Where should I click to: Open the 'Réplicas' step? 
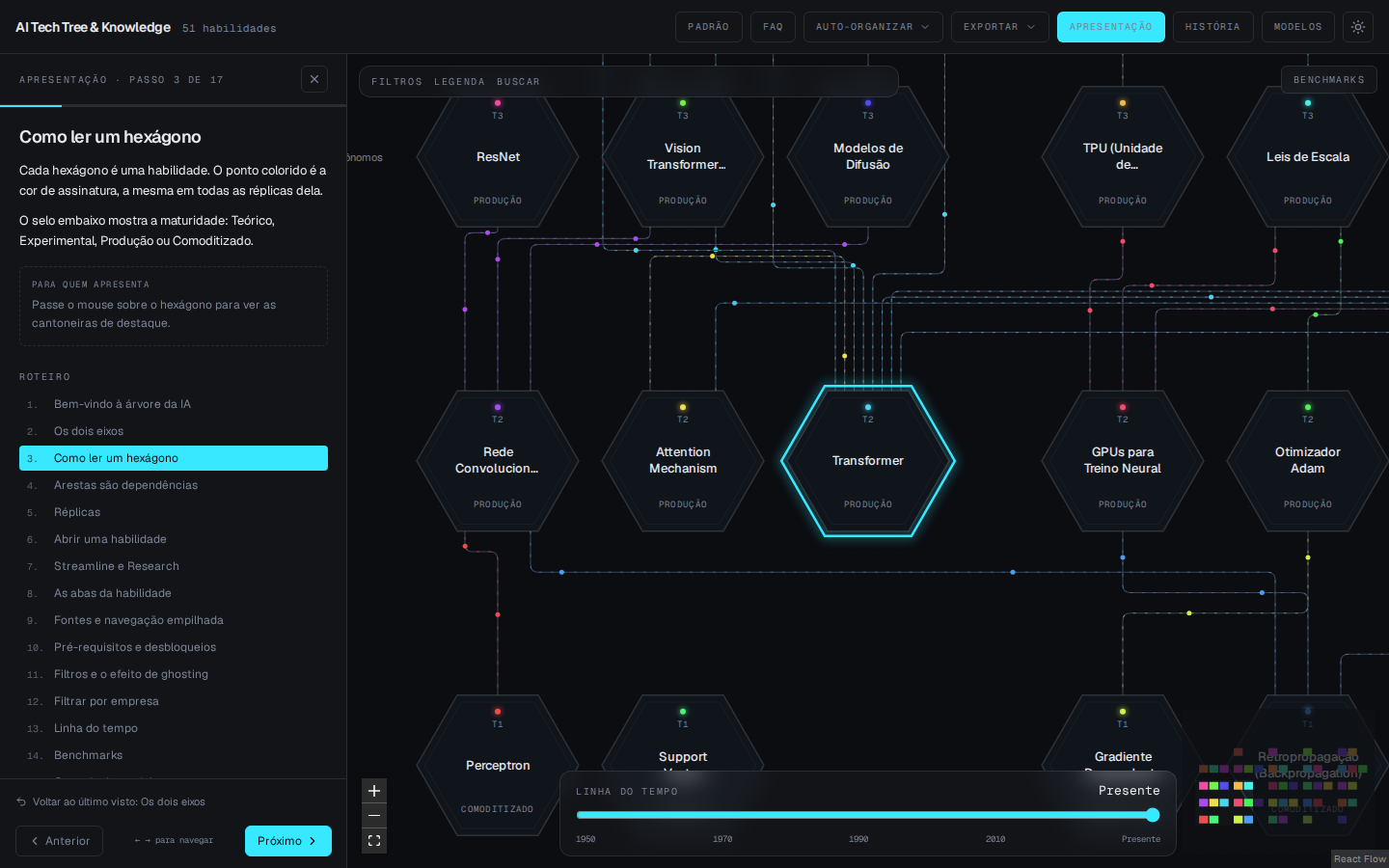click(174, 512)
